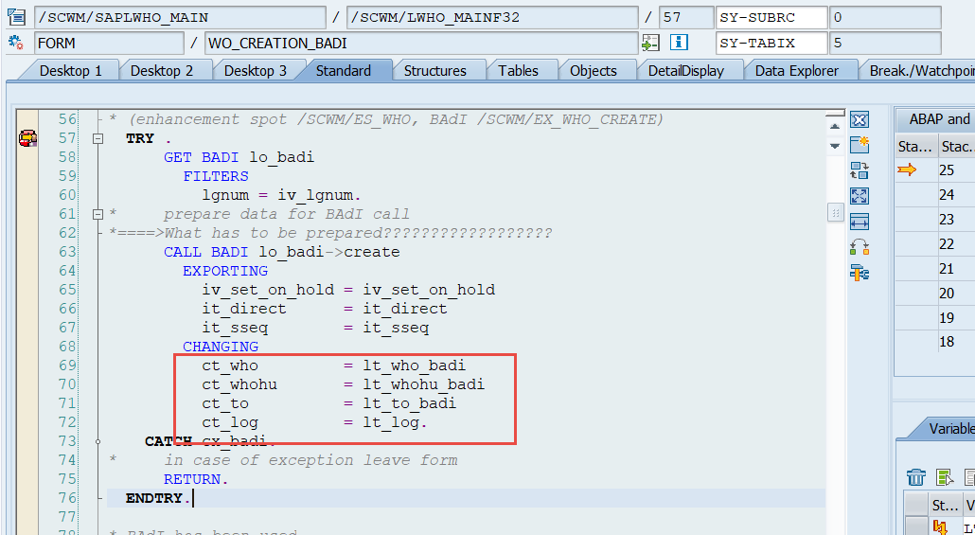Click the breakpoint icon at line 57
The image size is (975, 535).
pos(27,138)
